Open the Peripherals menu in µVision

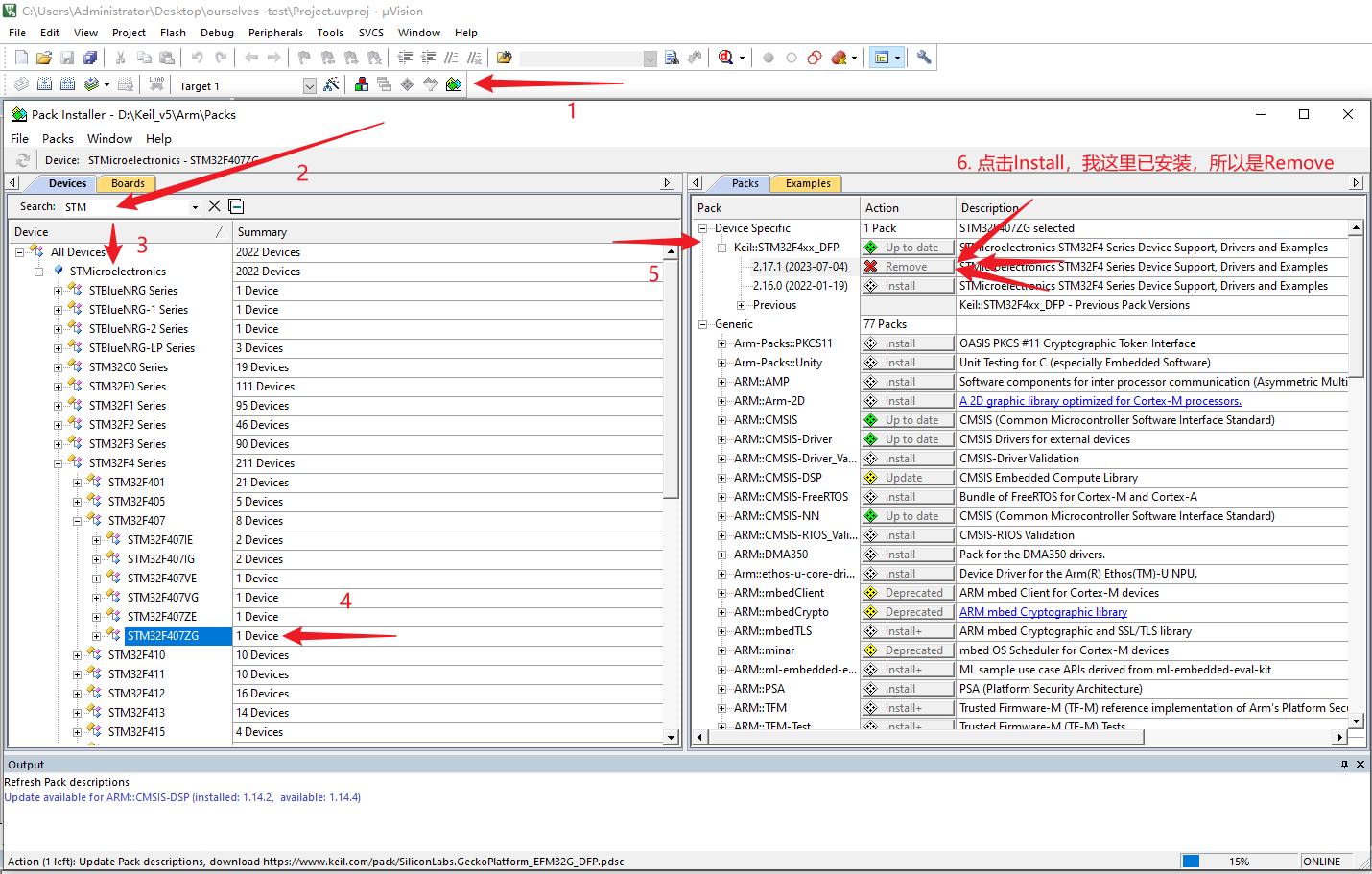pos(275,33)
